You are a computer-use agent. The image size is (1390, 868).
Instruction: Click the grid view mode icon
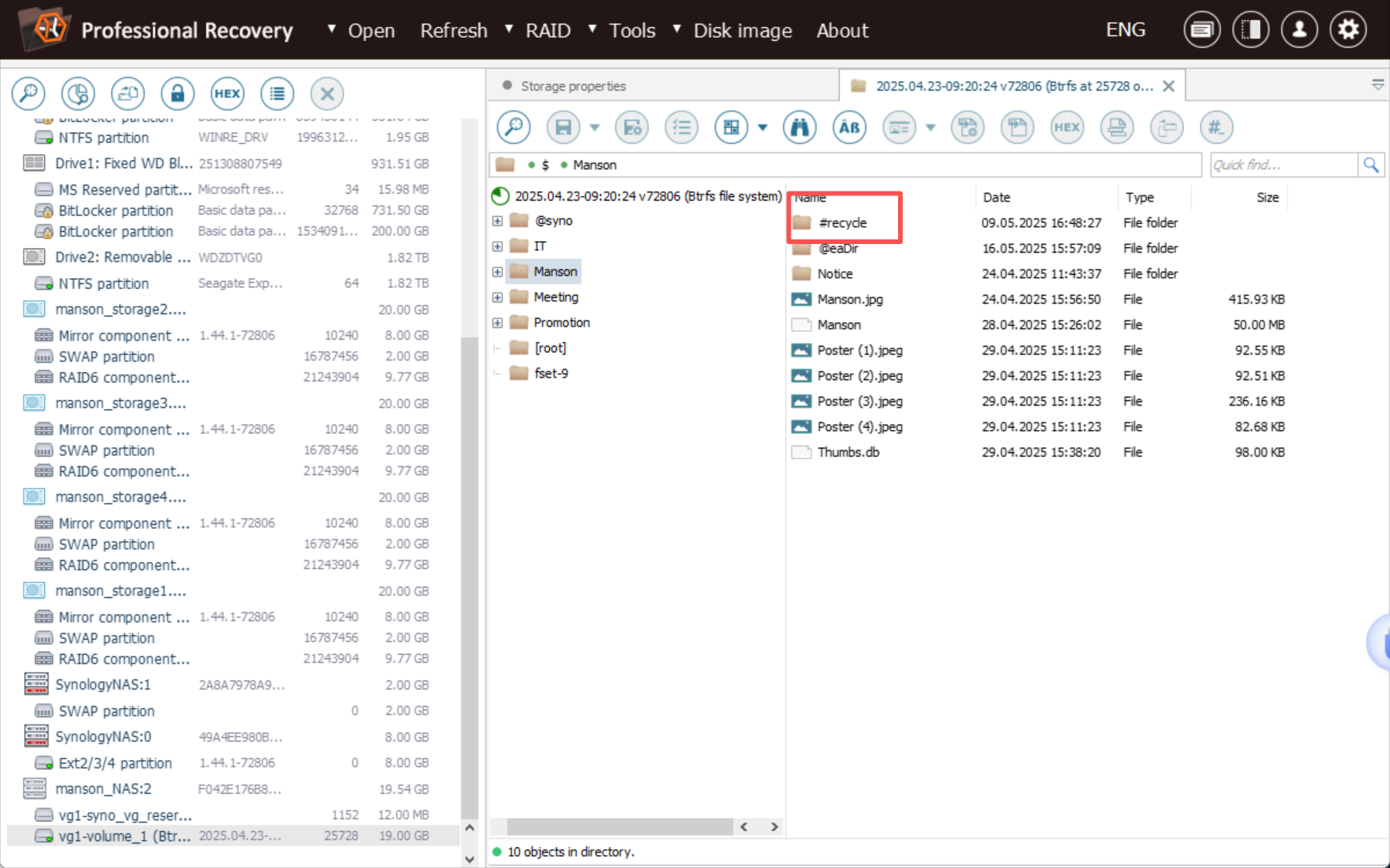coord(731,127)
